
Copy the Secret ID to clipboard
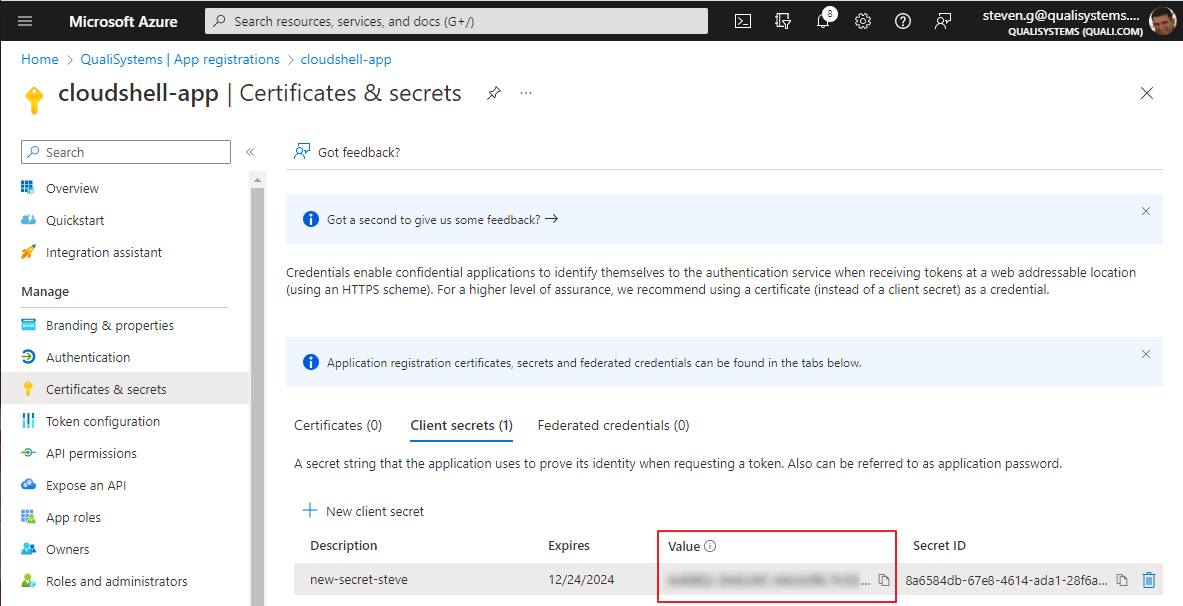click(1122, 580)
